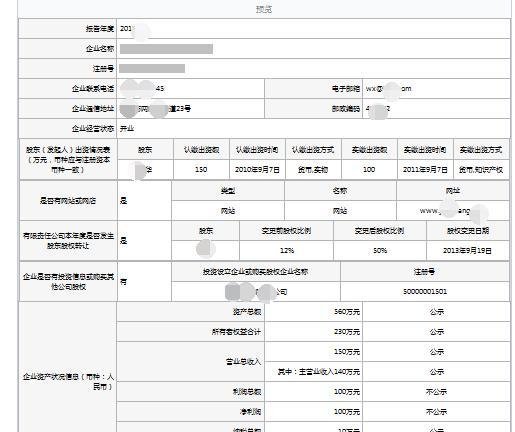
Task: Click the 开业 status value
Action: point(127,129)
